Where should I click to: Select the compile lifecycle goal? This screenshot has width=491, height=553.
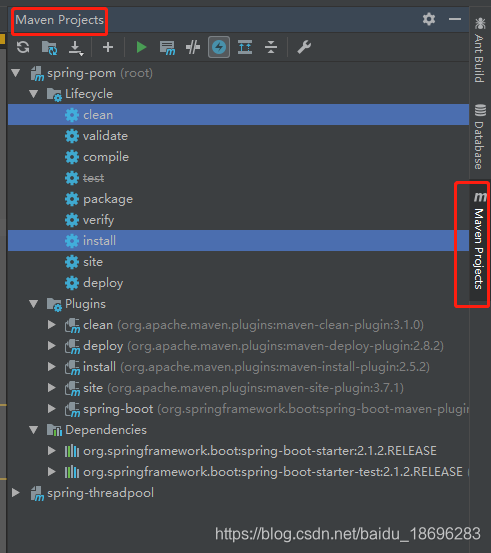click(x=238, y=157)
